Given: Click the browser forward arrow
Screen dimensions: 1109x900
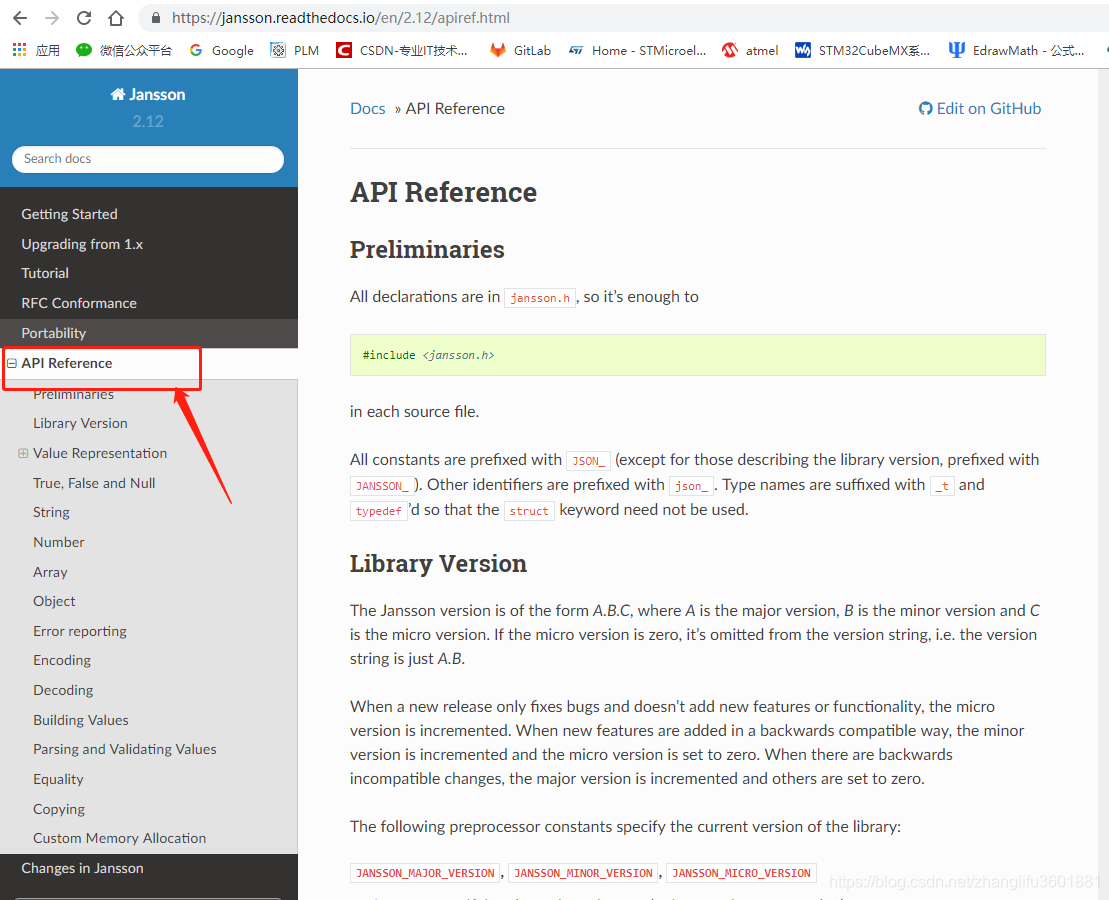Looking at the screenshot, I should [52, 18].
